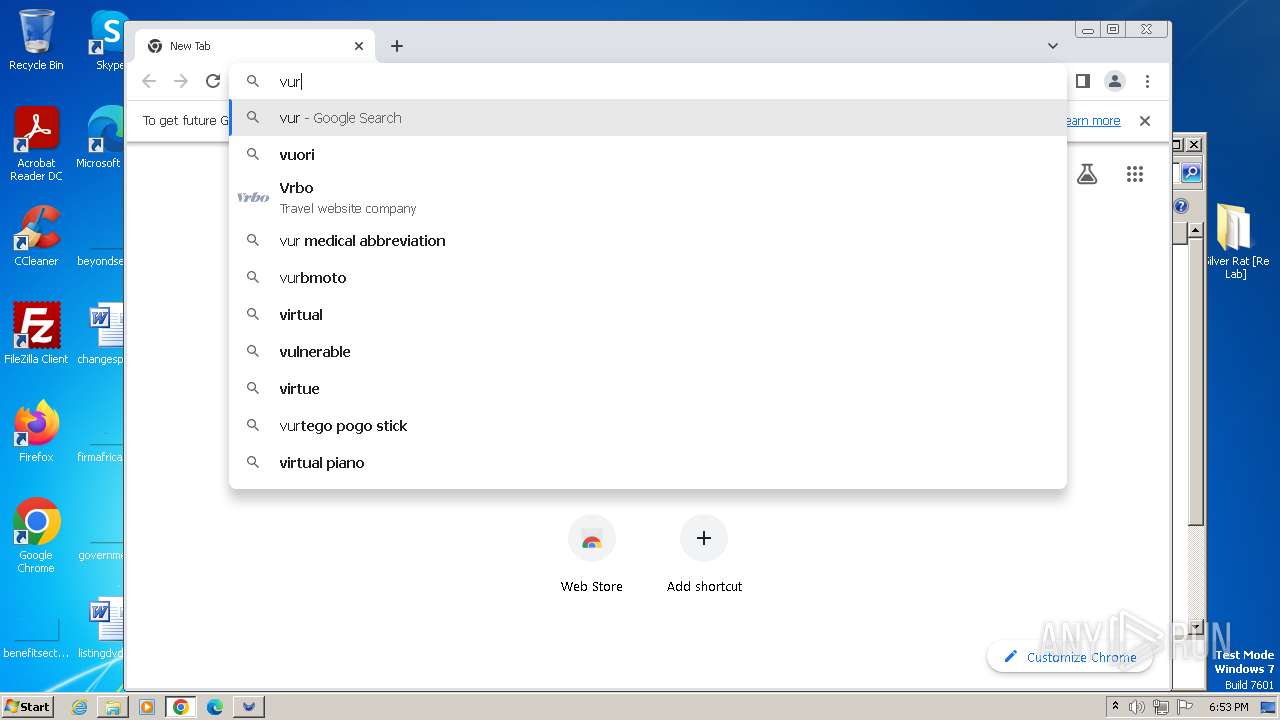Select the 'vurbmoto' suggestion

[648, 278]
